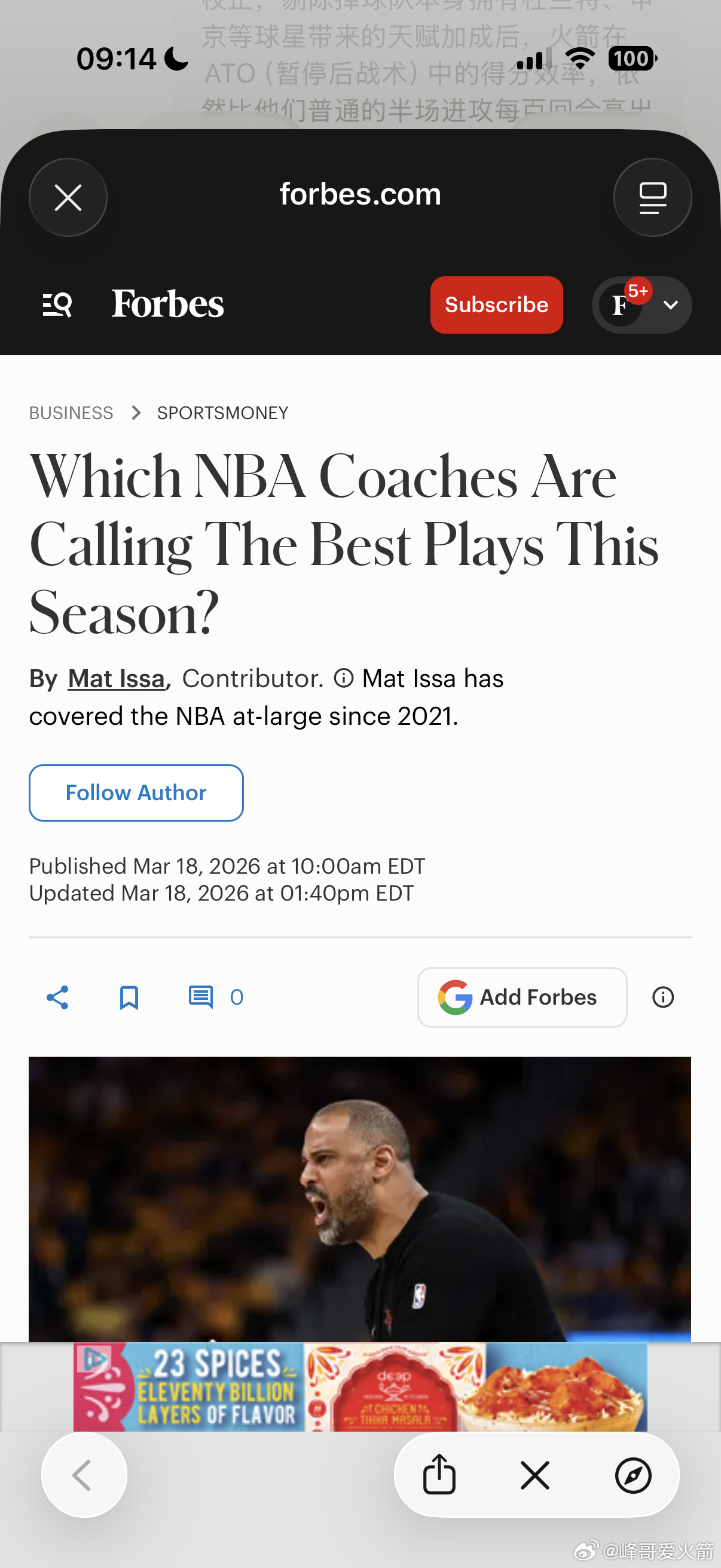Click the Add Forbes Google button
This screenshot has height=1568, width=721.
[522, 997]
